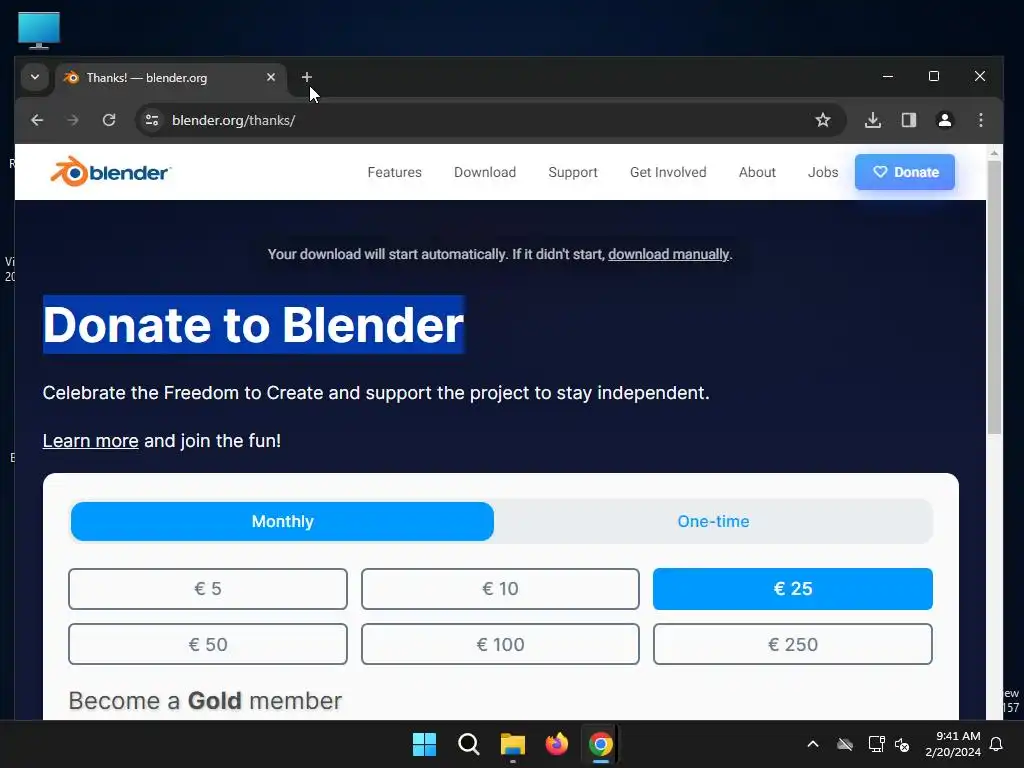Reload the page with the refresh icon
Image resolution: width=1024 pixels, height=768 pixels.
[x=109, y=120]
